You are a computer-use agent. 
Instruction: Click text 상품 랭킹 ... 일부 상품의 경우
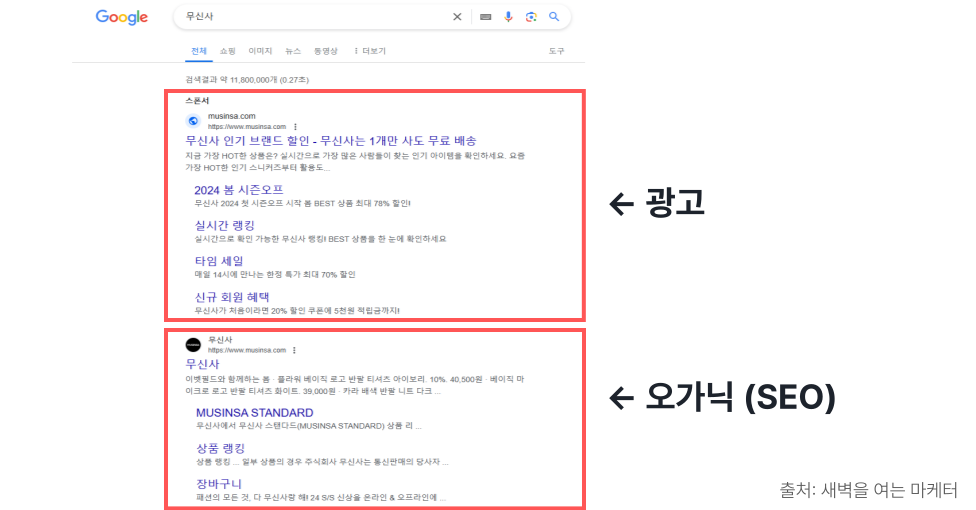pos(322,461)
